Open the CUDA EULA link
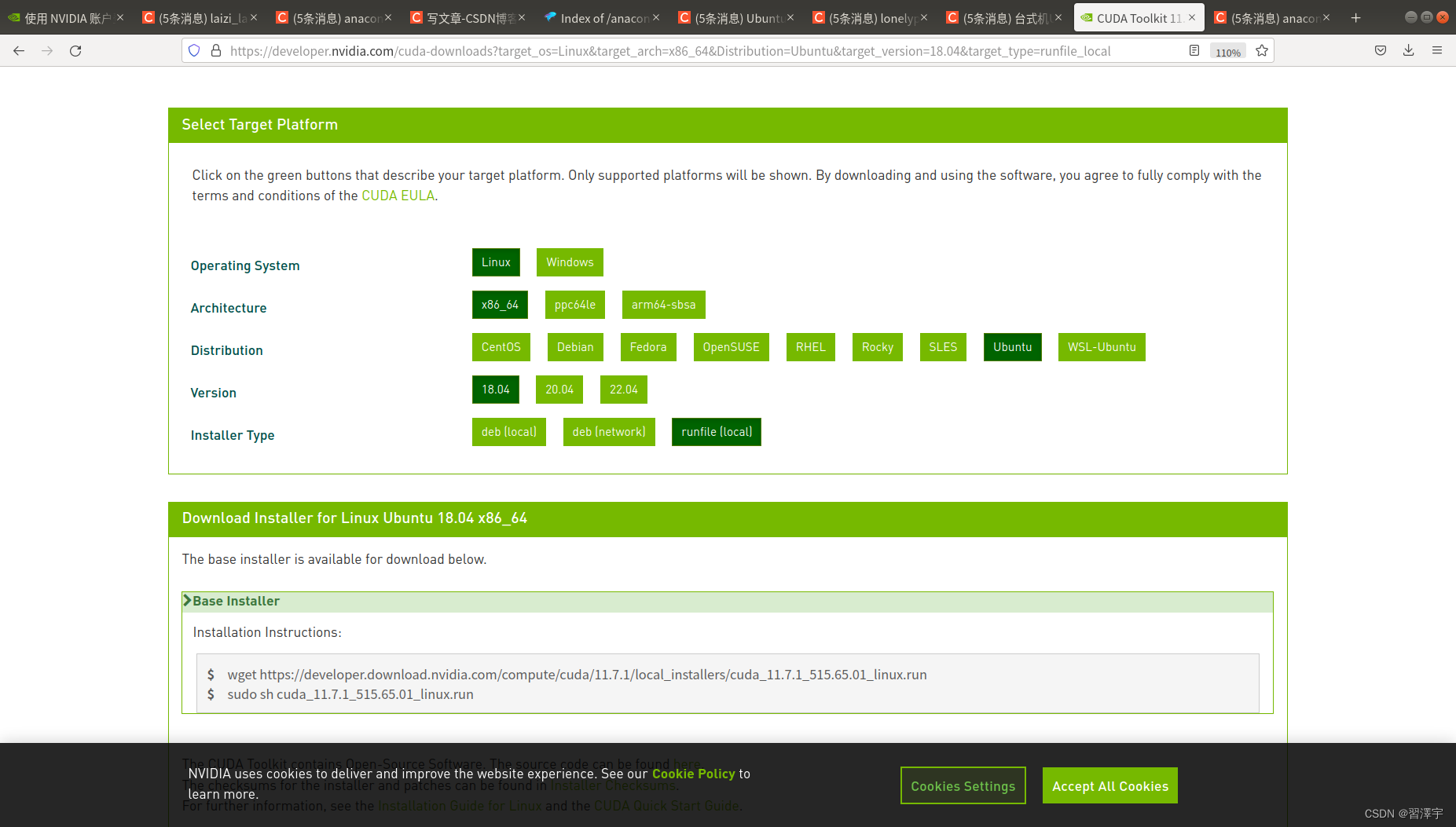 (398, 196)
